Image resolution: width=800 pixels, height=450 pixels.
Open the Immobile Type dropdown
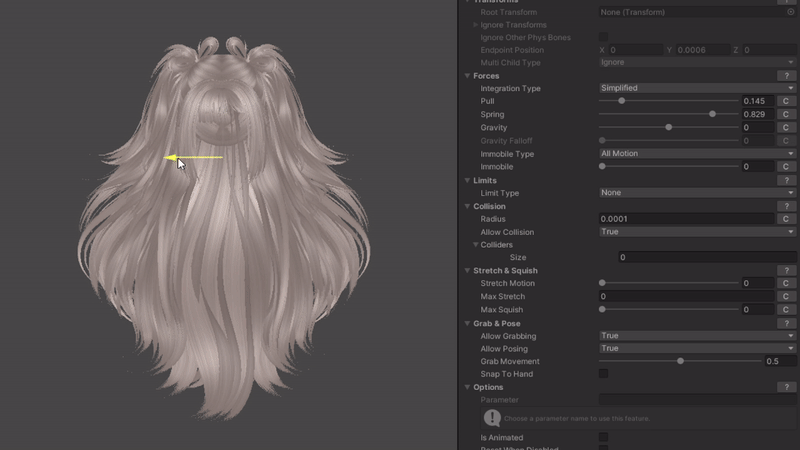tap(696, 154)
